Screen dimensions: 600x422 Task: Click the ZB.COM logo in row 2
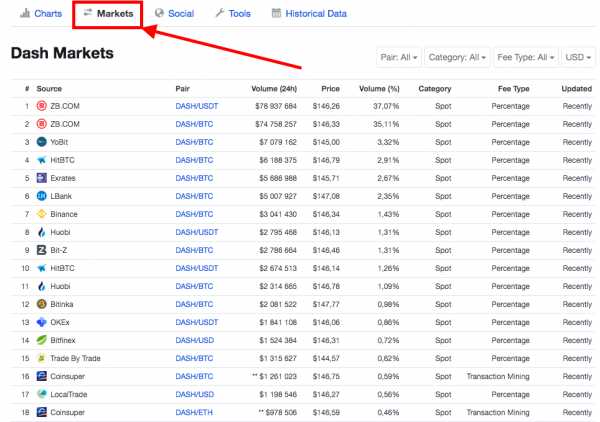pos(41,124)
